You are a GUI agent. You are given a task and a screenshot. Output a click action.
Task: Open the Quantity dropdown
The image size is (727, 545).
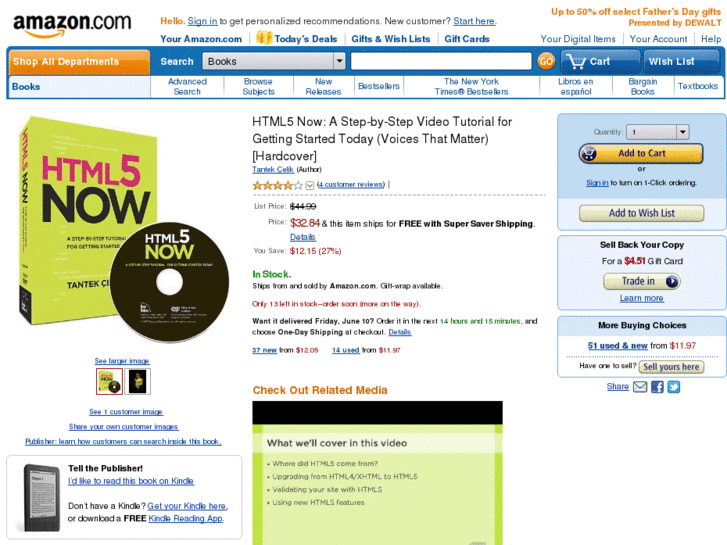tap(657, 132)
